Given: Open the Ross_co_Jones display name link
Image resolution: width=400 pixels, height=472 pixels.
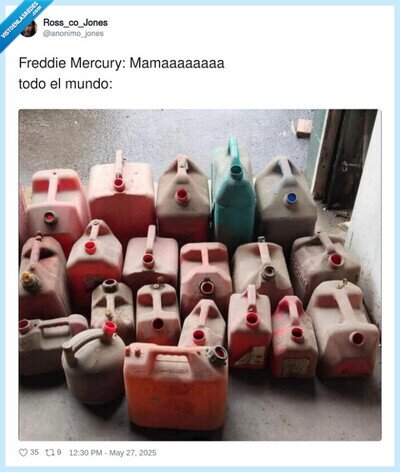Looking at the screenshot, I should pos(75,23).
